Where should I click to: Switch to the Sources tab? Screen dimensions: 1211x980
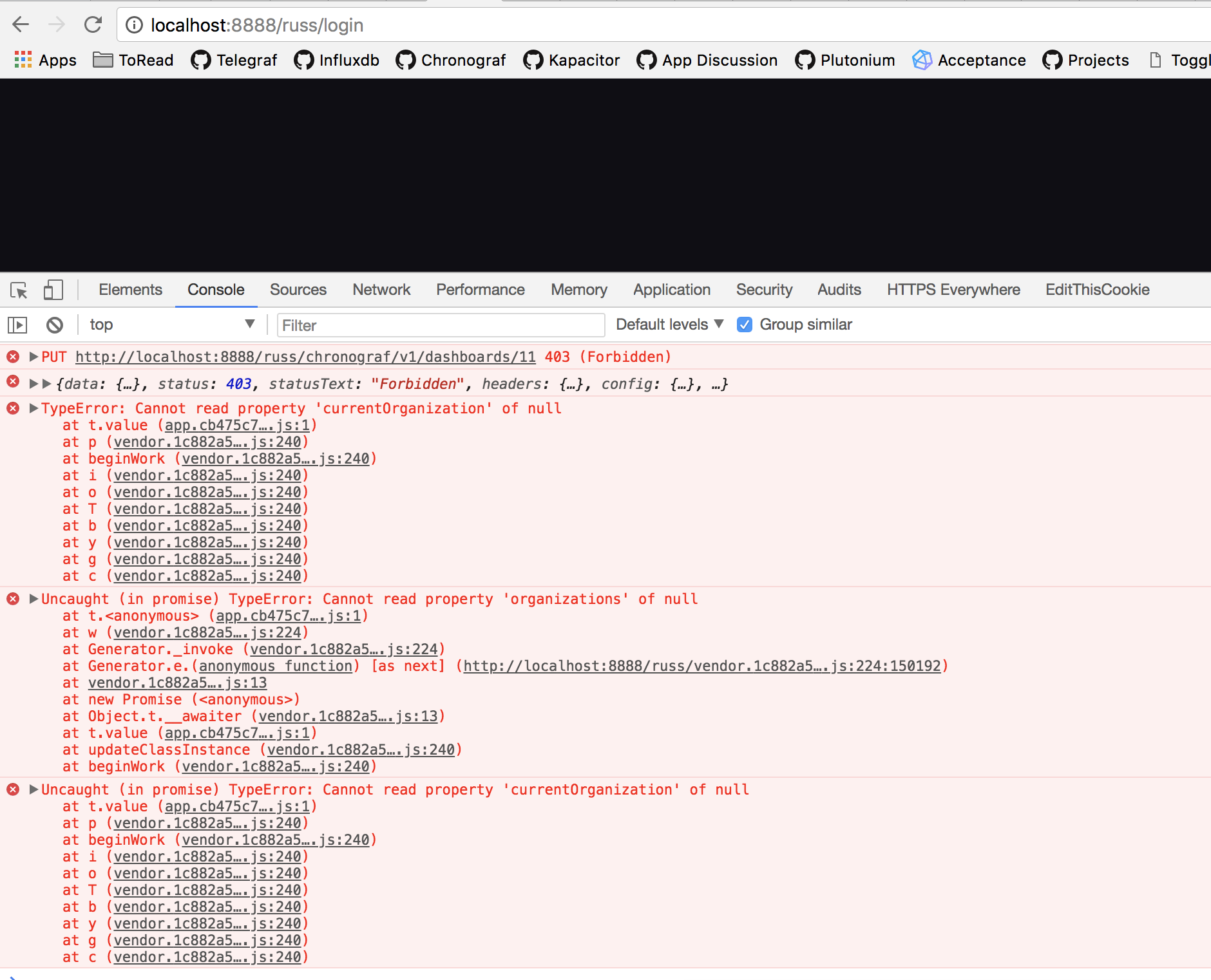point(298,289)
